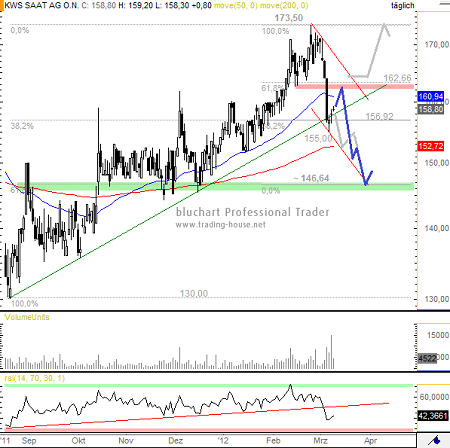
Task: Click the '+0,80' change value in header
Action: point(202,6)
